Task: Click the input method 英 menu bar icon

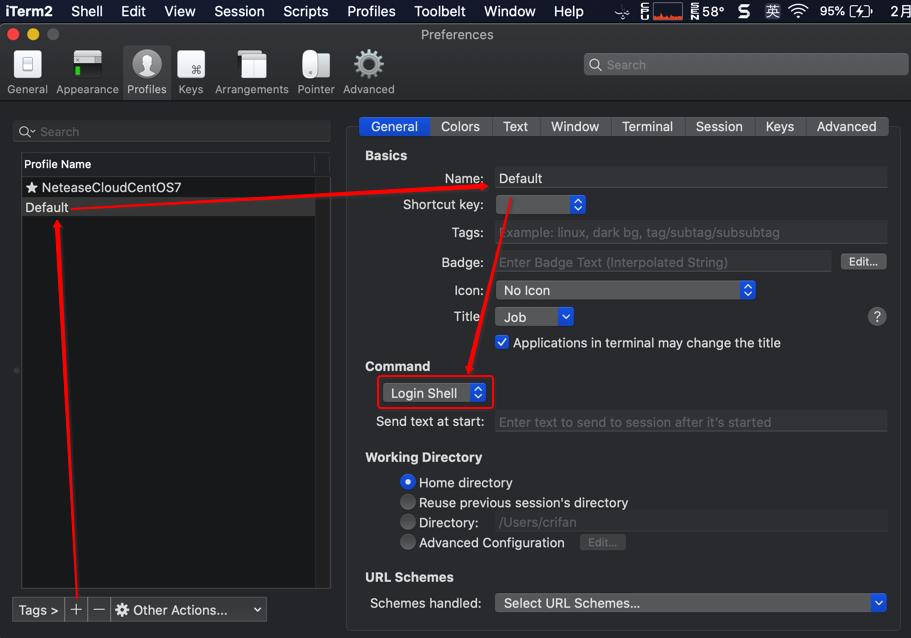Action: (772, 11)
